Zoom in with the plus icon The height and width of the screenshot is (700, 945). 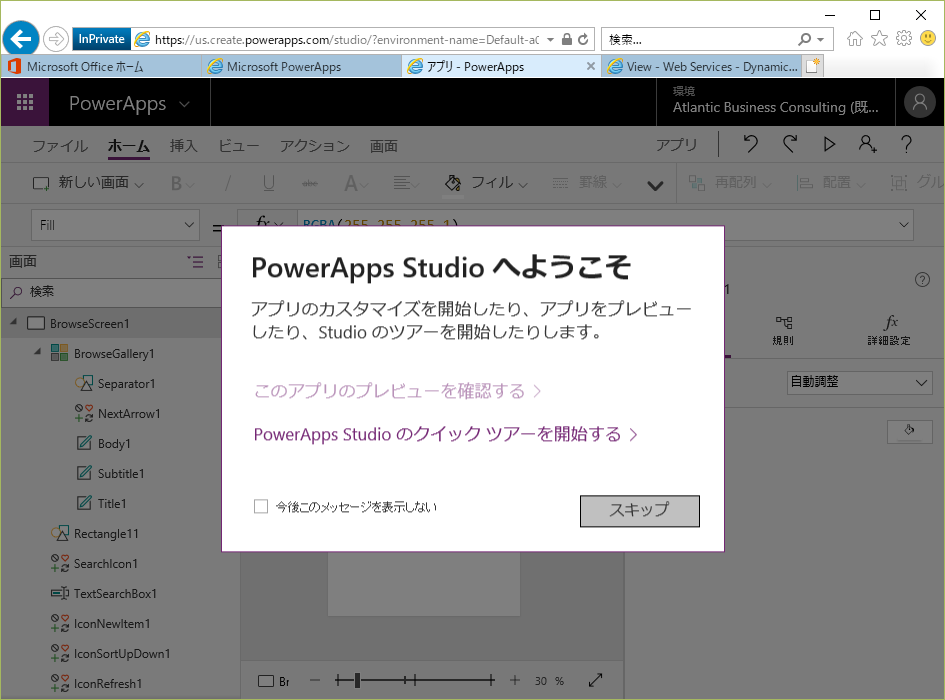coord(515,681)
